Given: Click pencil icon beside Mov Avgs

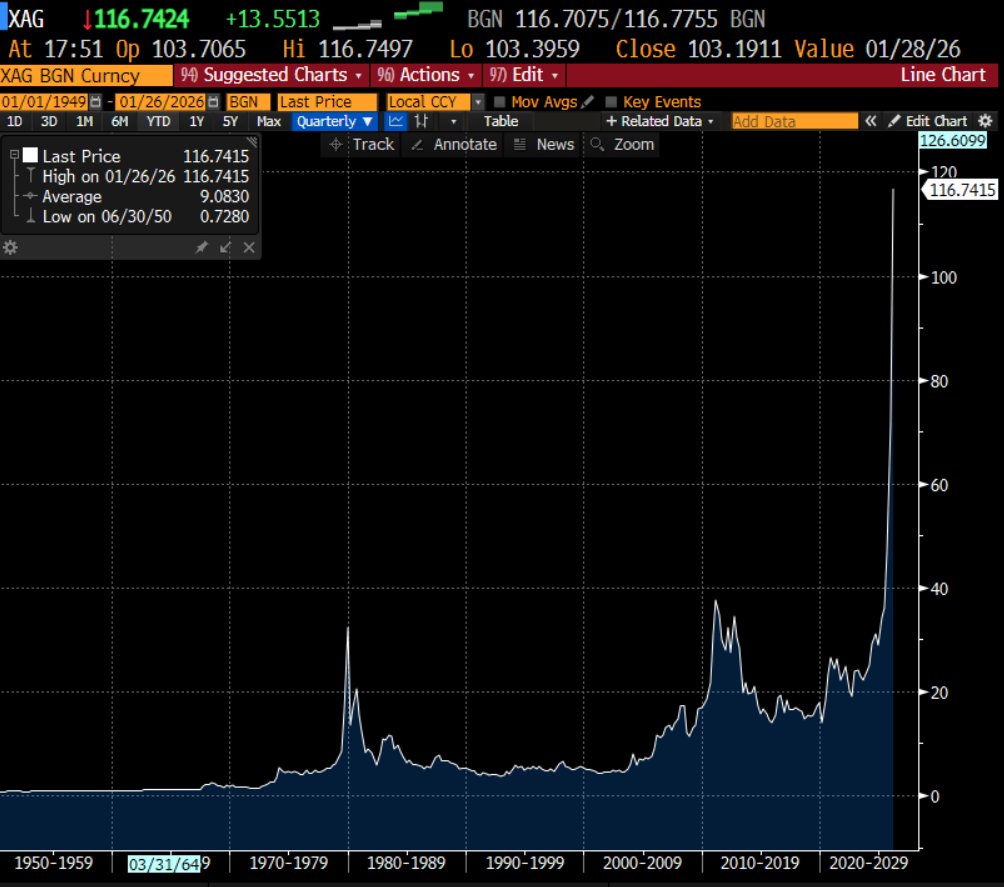Looking at the screenshot, I should click(x=588, y=101).
